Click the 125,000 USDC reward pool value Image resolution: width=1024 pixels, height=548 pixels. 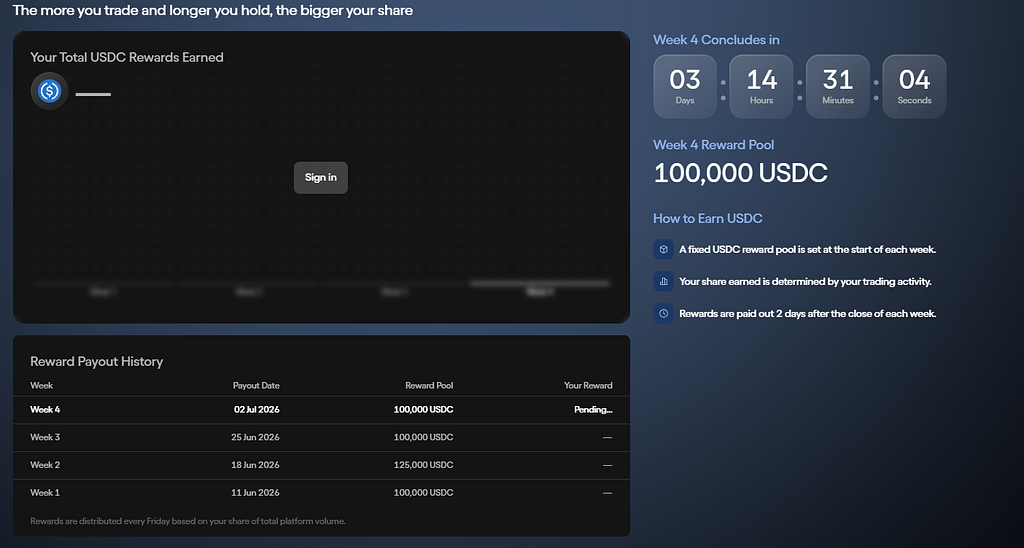coord(423,465)
